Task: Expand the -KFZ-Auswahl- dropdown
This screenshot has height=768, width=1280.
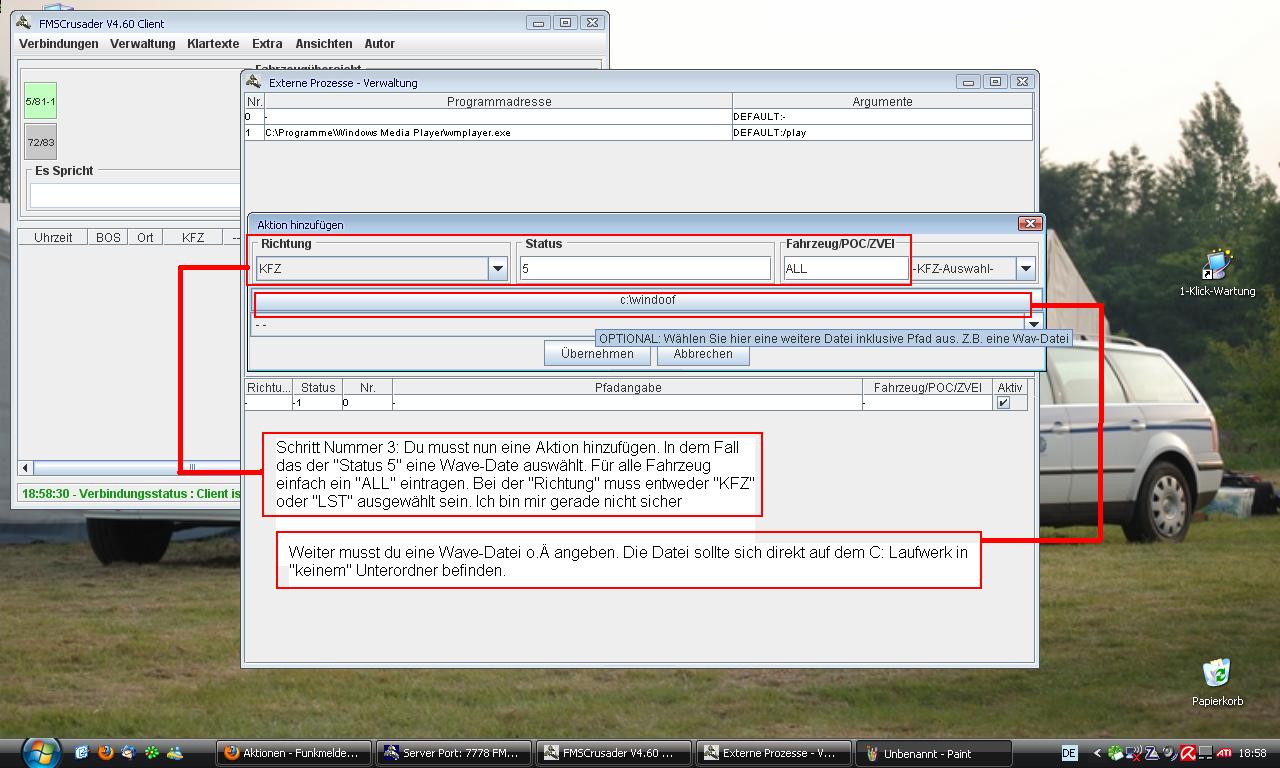Action: (1025, 268)
